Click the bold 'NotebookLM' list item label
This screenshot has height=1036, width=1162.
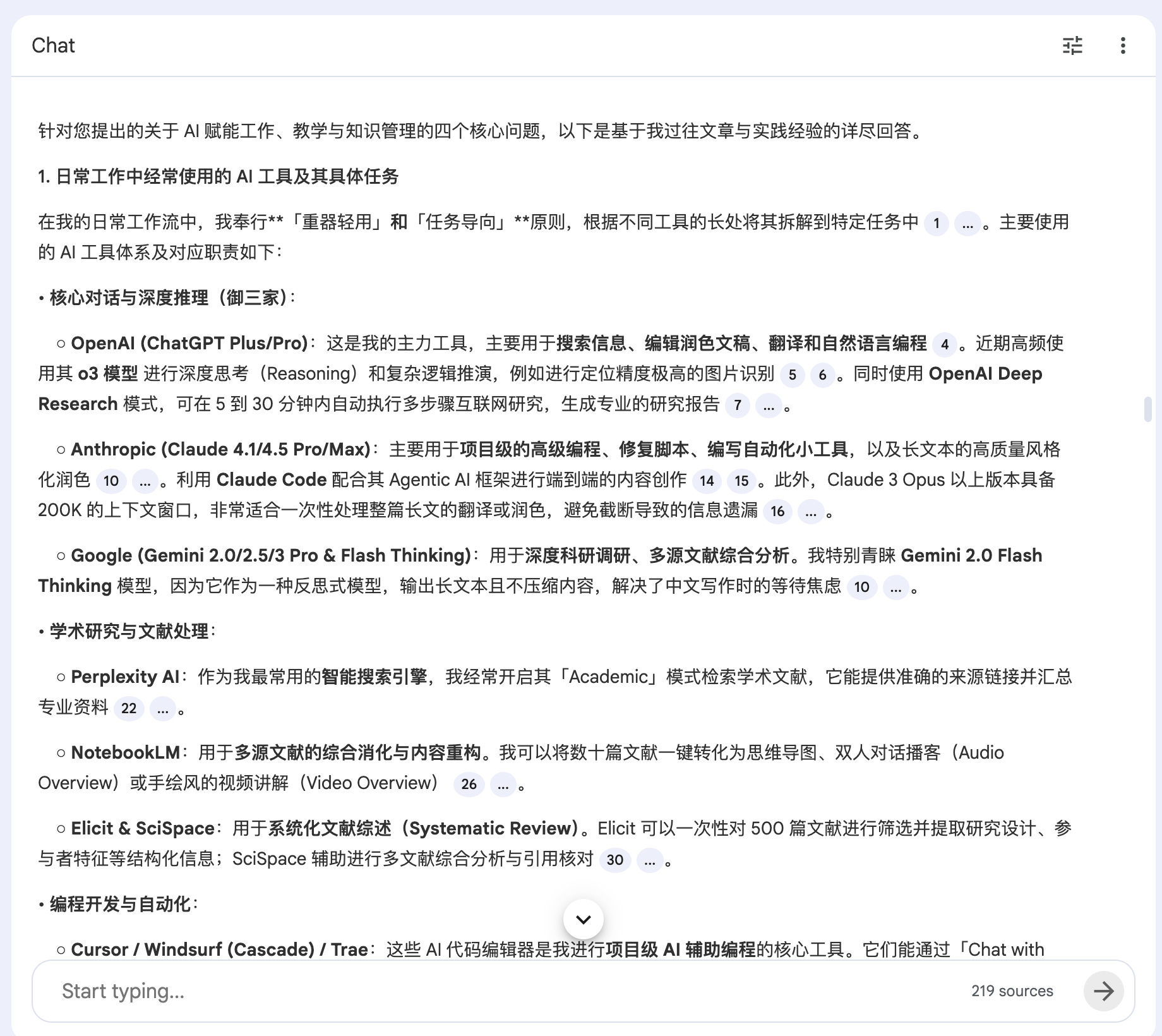pos(125,752)
